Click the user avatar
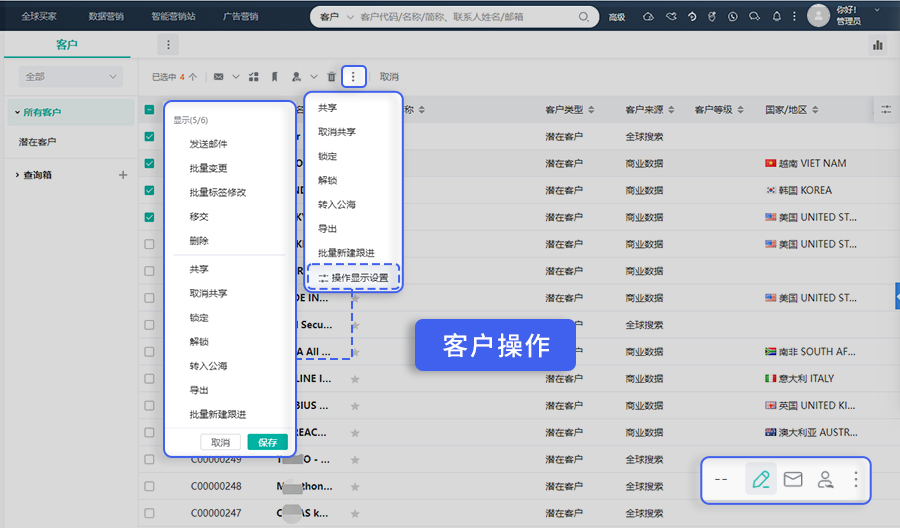The width and height of the screenshot is (900, 528). [818, 15]
